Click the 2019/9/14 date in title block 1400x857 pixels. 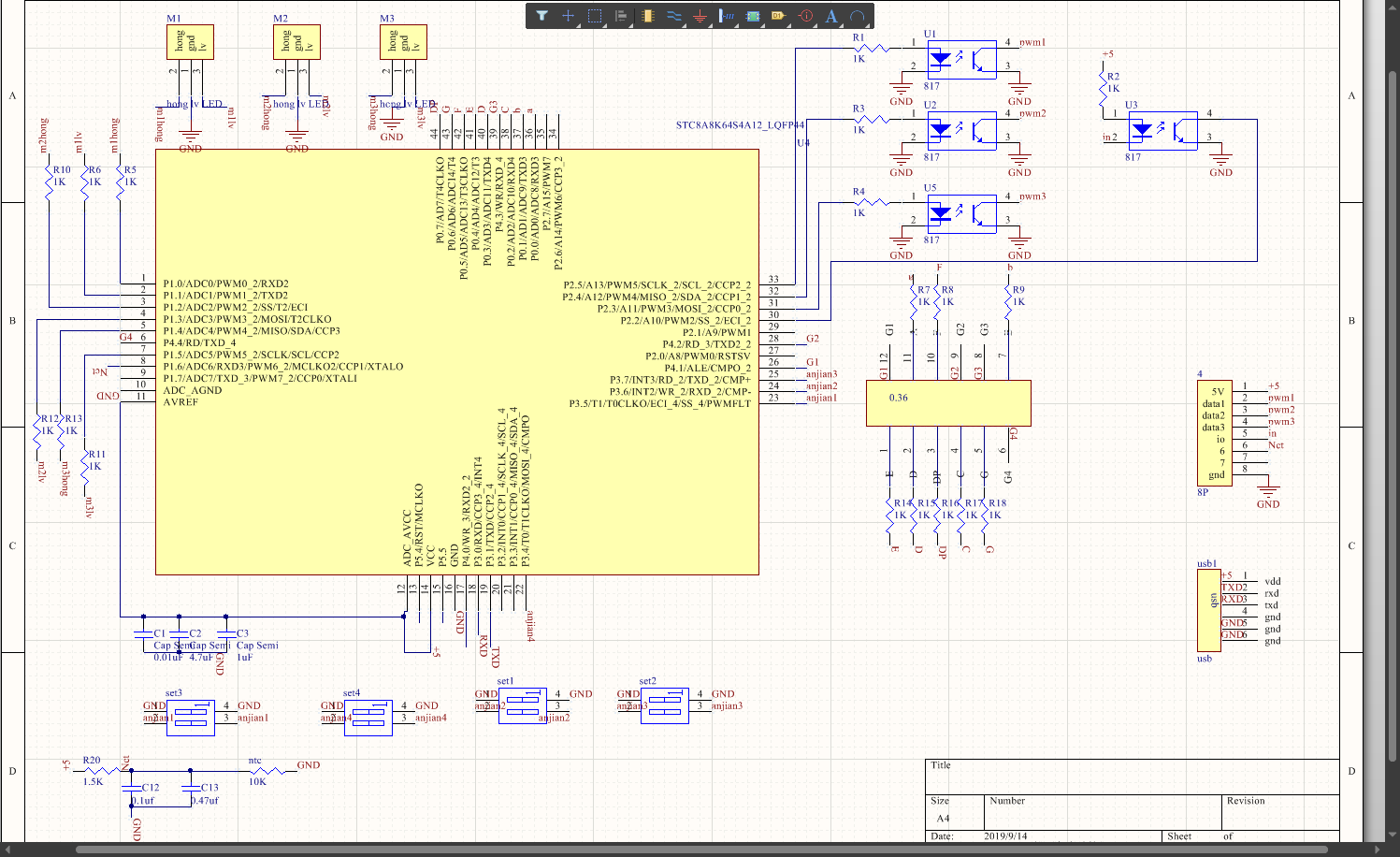[x=1005, y=836]
